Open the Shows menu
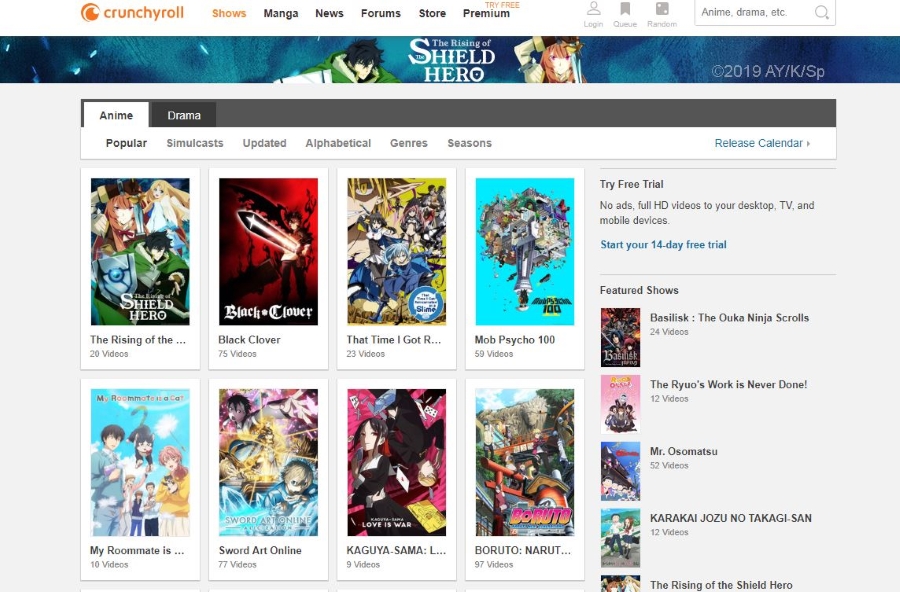Image resolution: width=900 pixels, height=592 pixels. tap(229, 13)
